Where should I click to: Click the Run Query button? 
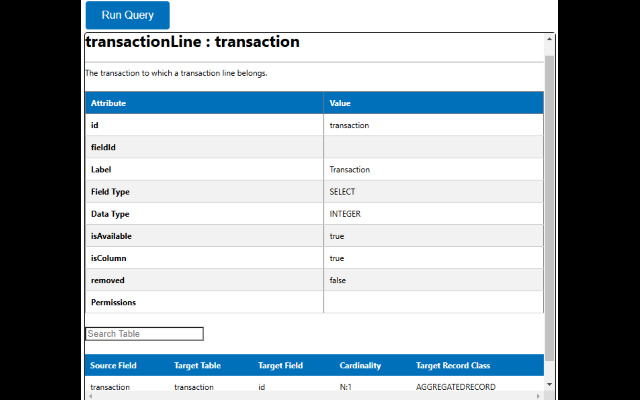pyautogui.click(x=127, y=15)
